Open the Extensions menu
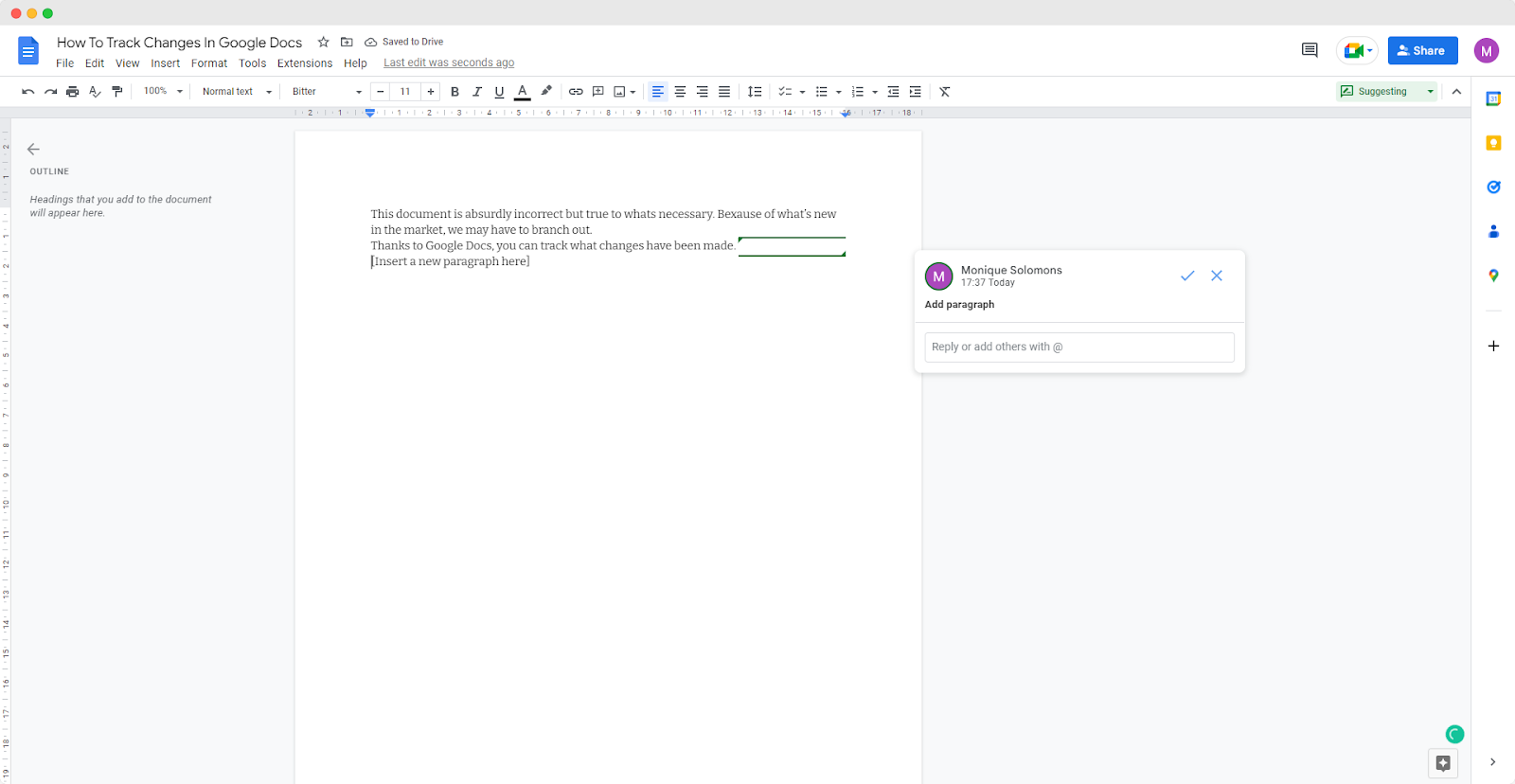1515x784 pixels. coord(305,63)
